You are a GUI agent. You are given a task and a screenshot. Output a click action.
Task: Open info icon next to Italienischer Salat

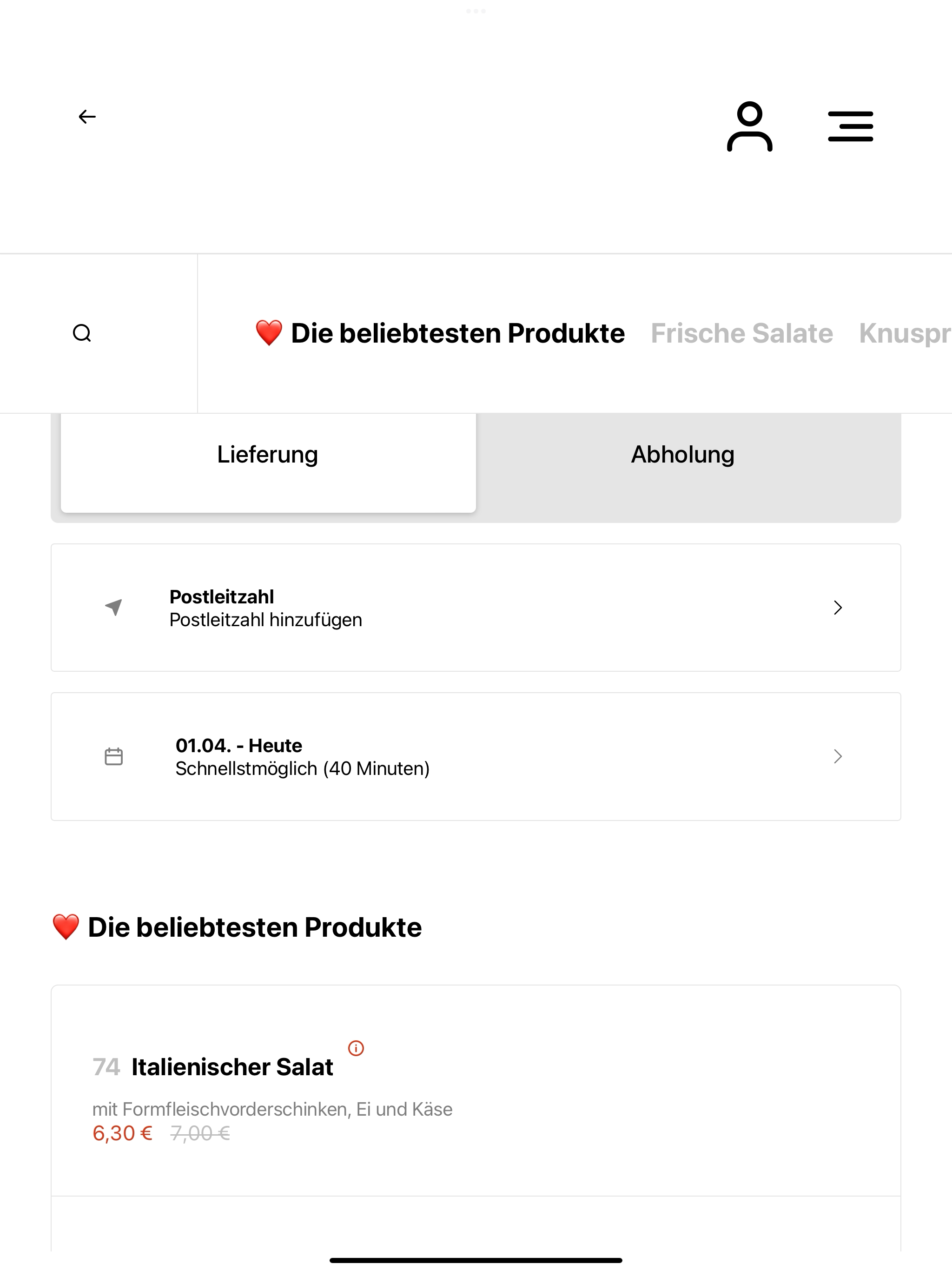pos(356,1048)
